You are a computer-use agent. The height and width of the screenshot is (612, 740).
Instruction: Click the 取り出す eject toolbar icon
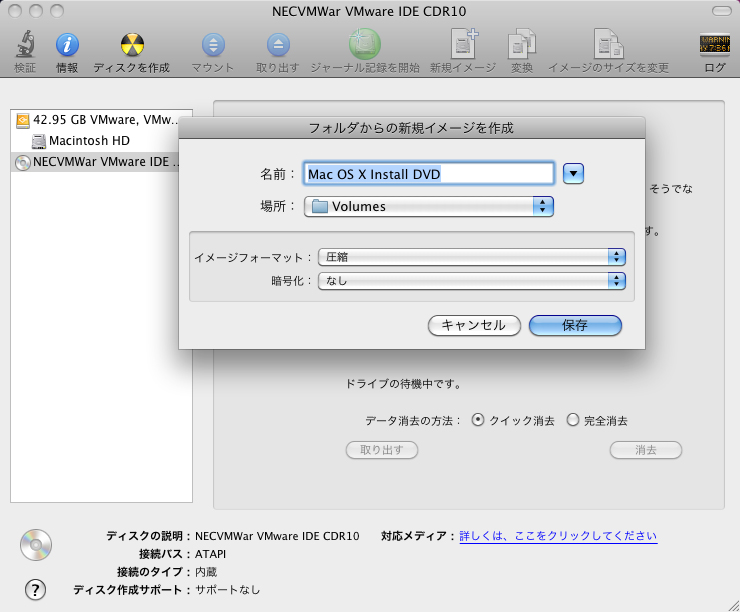278,45
